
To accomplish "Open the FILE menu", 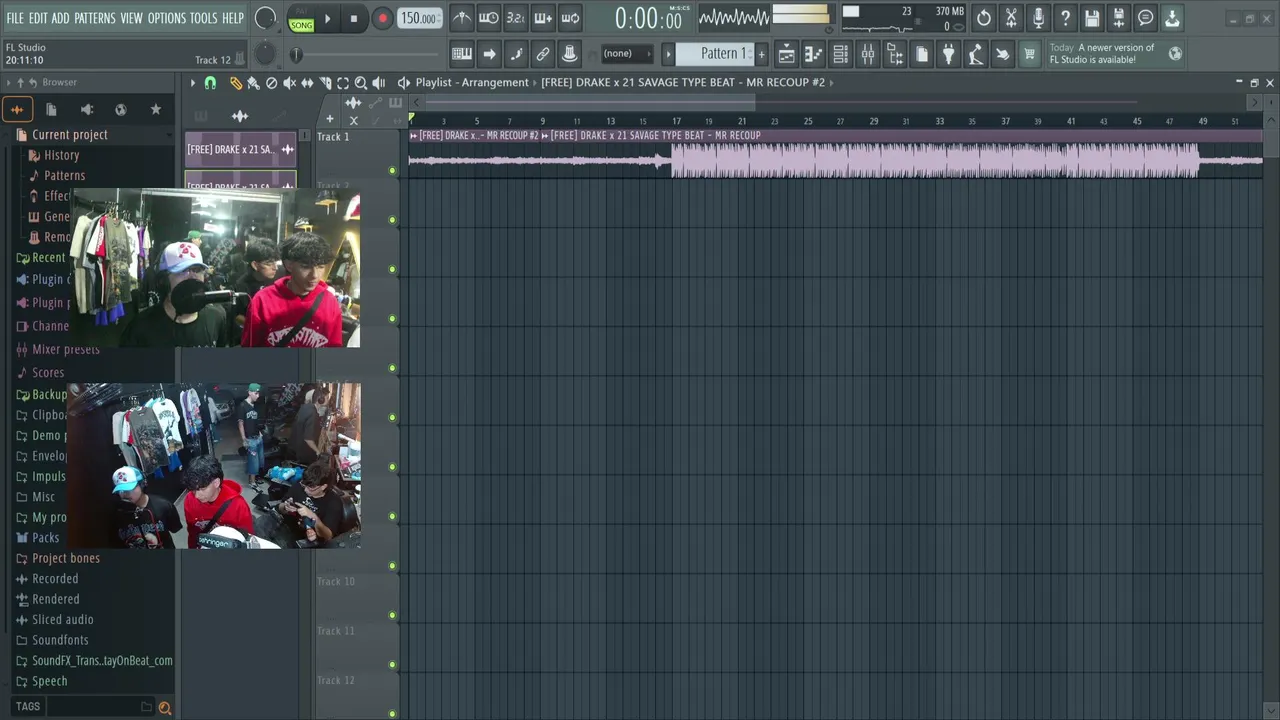I will click(15, 18).
